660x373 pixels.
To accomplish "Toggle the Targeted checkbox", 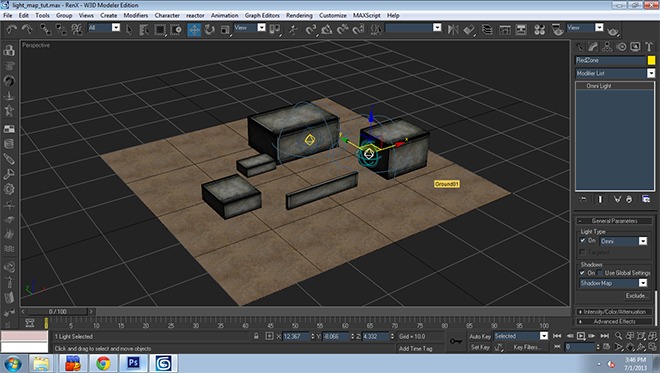I will 583,252.
